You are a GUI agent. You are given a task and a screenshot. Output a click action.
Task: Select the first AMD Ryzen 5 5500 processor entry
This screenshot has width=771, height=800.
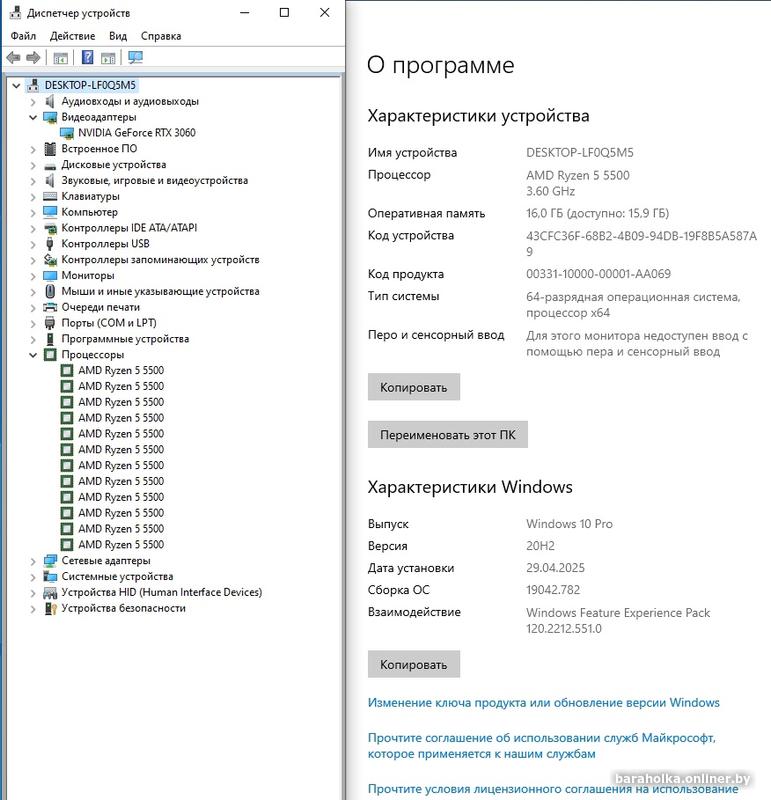tap(121, 370)
